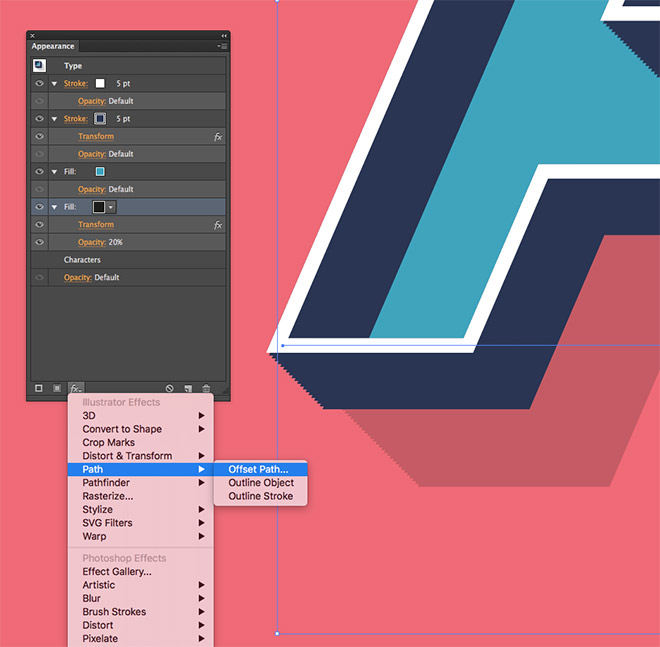The height and width of the screenshot is (647, 660).
Task: Click the Clear Appearance icon
Action: pyautogui.click(x=169, y=388)
